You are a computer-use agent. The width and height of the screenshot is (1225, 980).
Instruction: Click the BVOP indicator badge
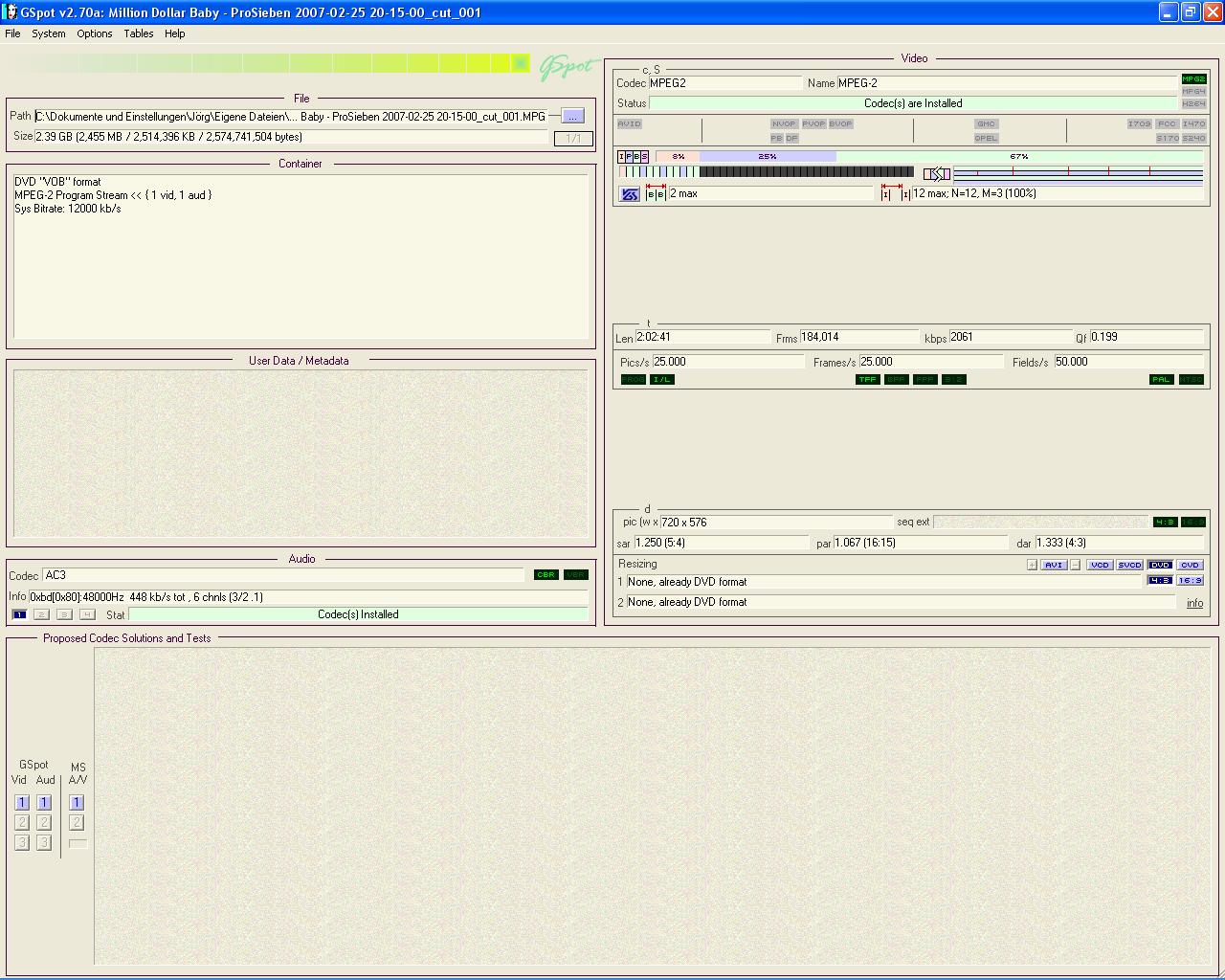click(x=840, y=123)
